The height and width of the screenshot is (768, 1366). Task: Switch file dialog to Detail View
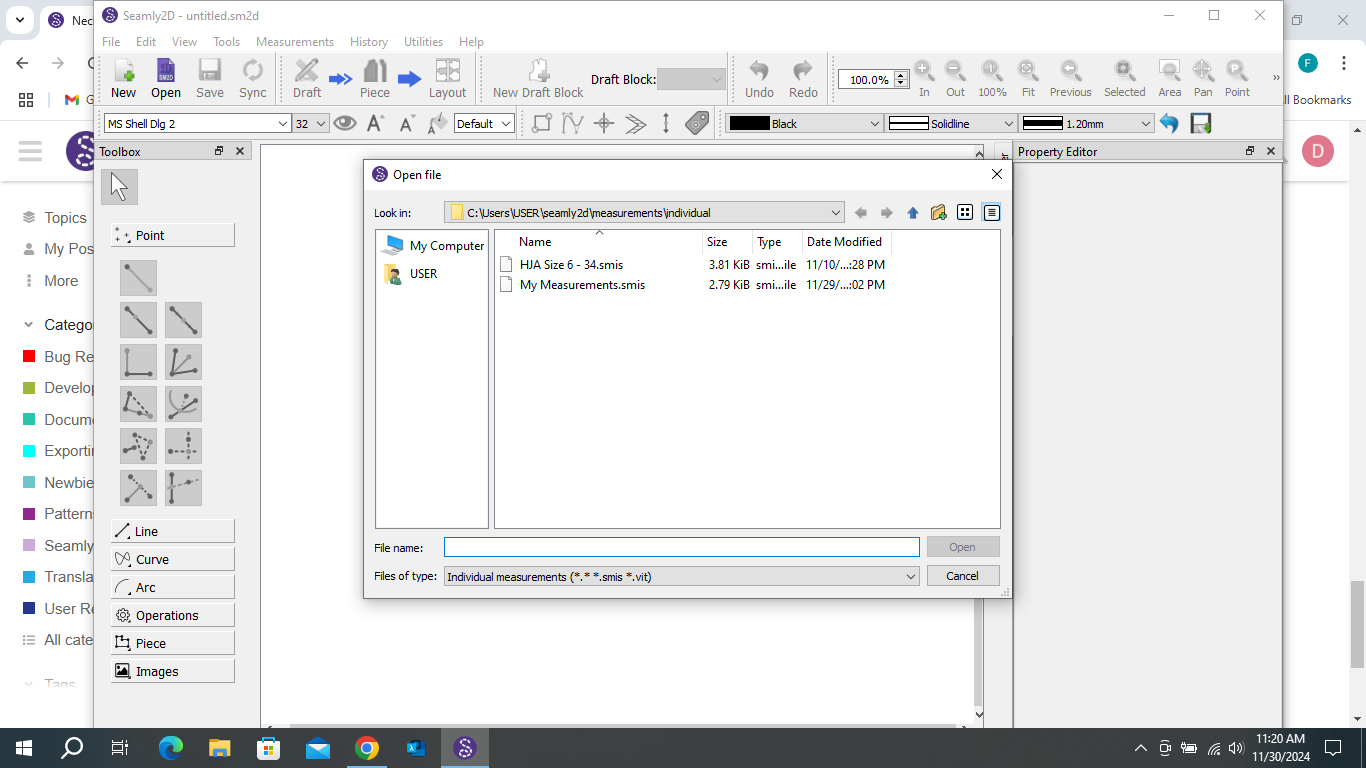click(x=991, y=212)
